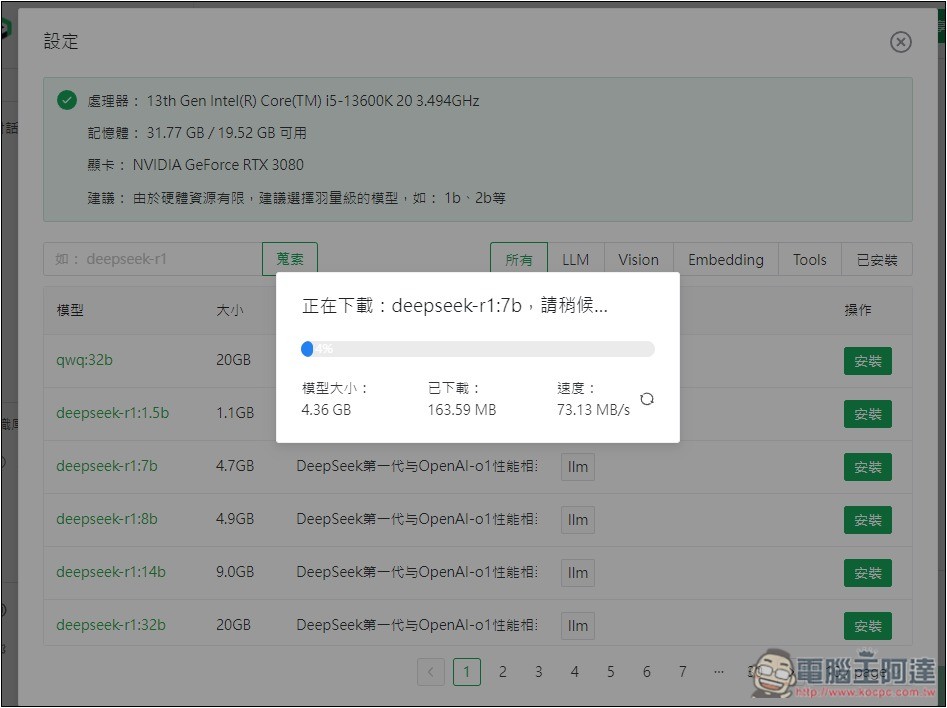Viewport: 947px width, 708px height.
Task: Select pagination page 1
Action: pyautogui.click(x=467, y=672)
